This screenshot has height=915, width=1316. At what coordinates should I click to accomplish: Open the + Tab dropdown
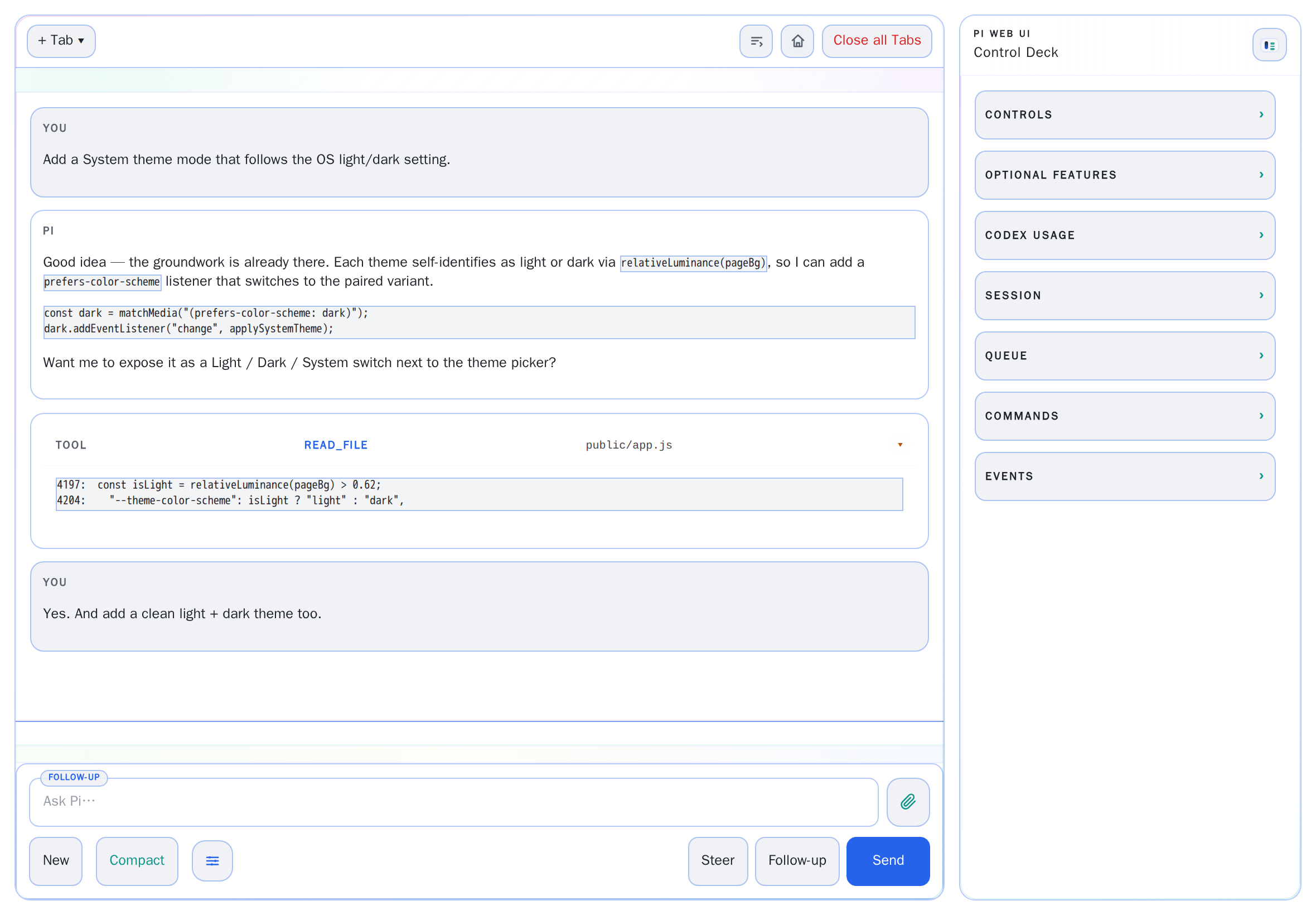tap(61, 41)
